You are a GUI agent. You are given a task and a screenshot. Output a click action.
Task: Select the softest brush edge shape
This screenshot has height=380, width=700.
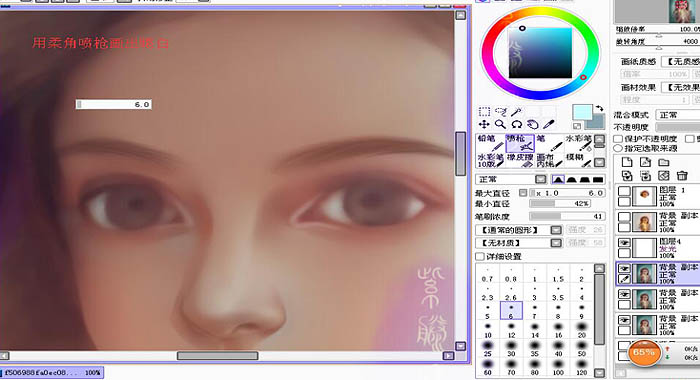pyautogui.click(x=558, y=180)
